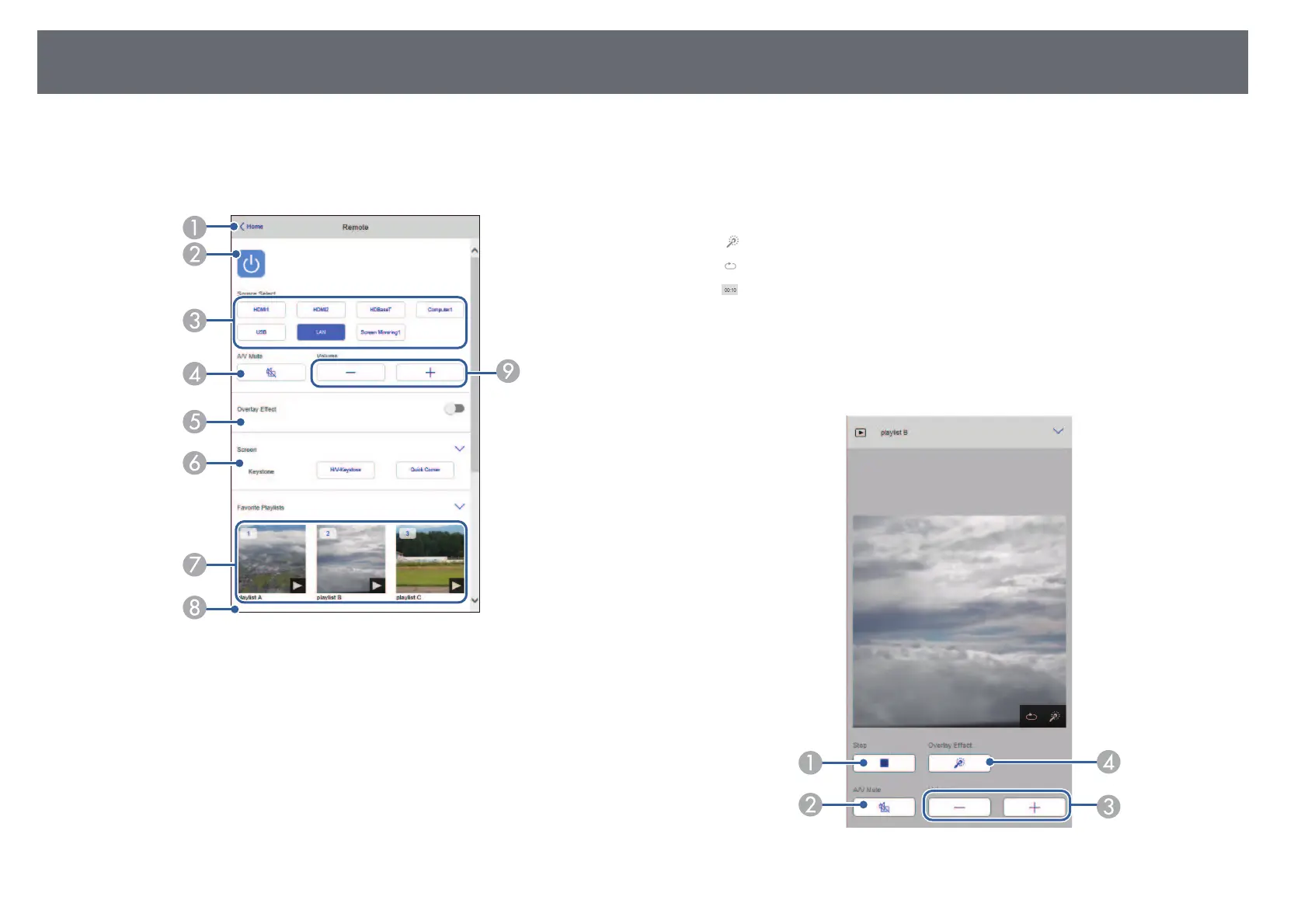This screenshot has width=1308, height=924.
Task: Toggle the Overlay Effect switch
Action: pyautogui.click(x=454, y=408)
